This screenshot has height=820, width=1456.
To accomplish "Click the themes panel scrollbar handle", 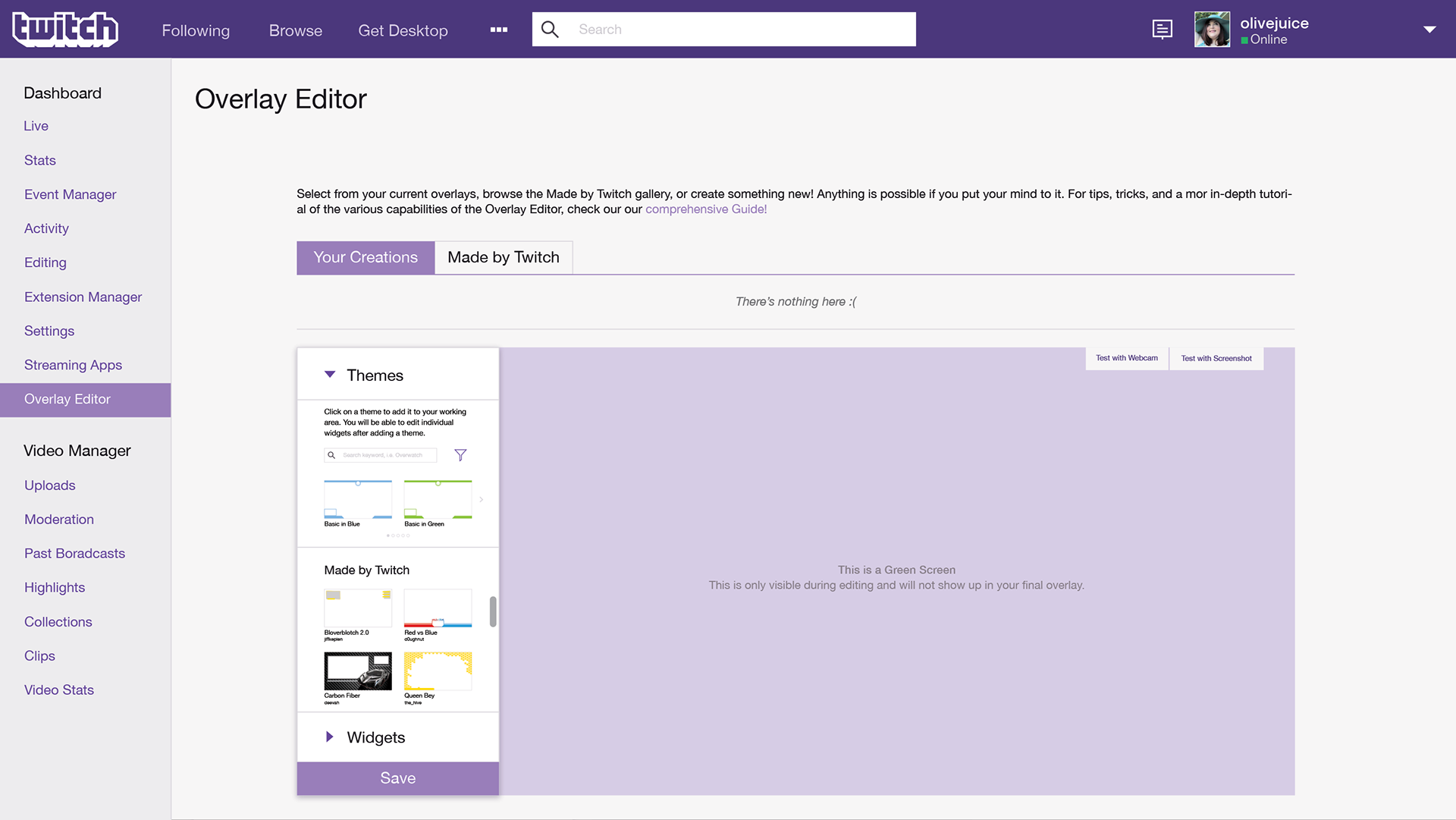I will point(493,611).
